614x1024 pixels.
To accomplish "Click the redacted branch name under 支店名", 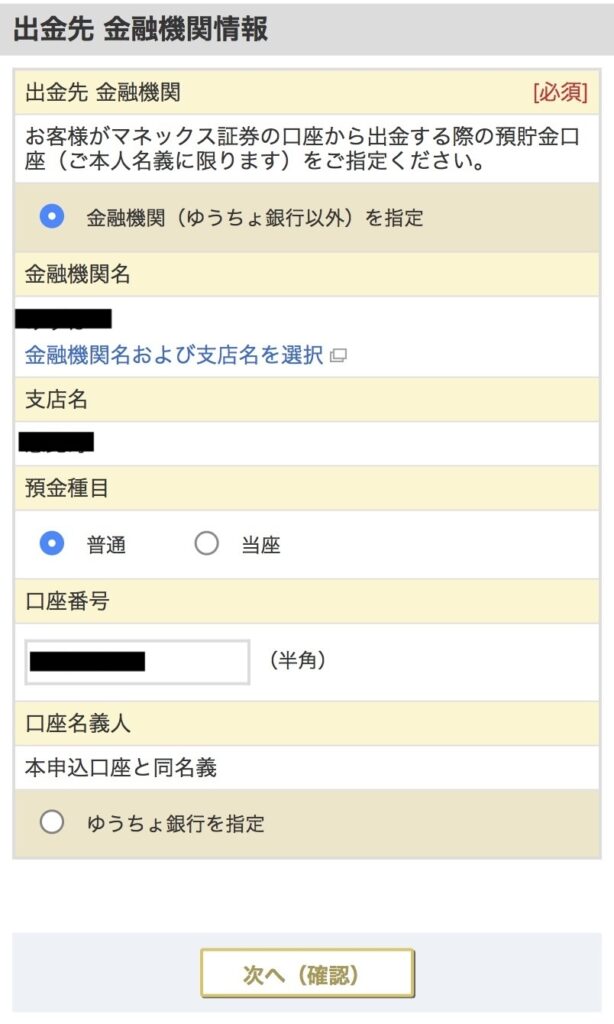I will coord(57,442).
